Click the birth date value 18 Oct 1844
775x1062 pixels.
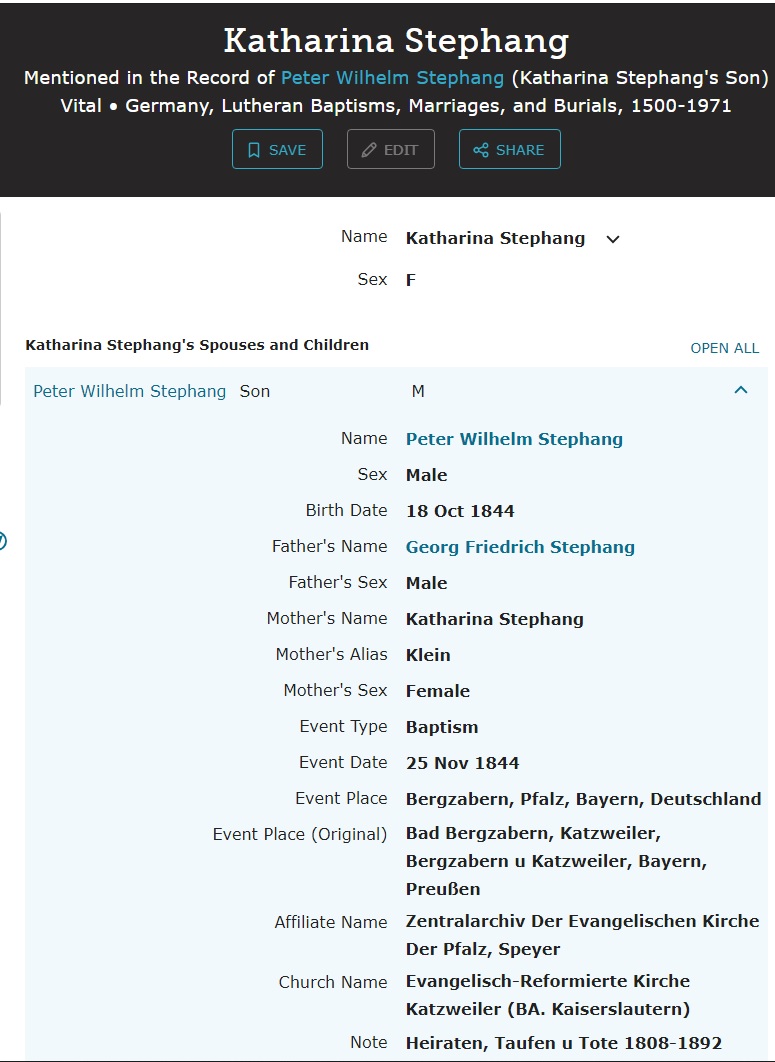click(460, 511)
